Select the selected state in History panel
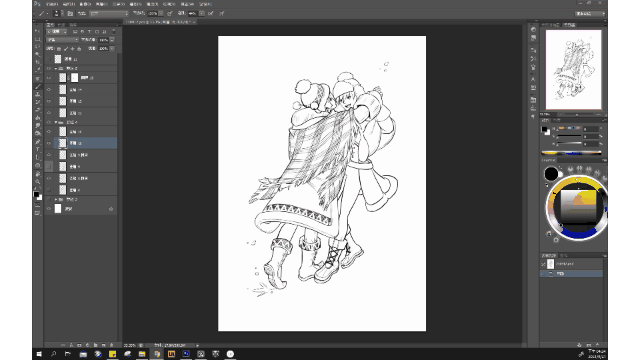Screen dimensions: 640x360 pyautogui.click(x=572, y=273)
